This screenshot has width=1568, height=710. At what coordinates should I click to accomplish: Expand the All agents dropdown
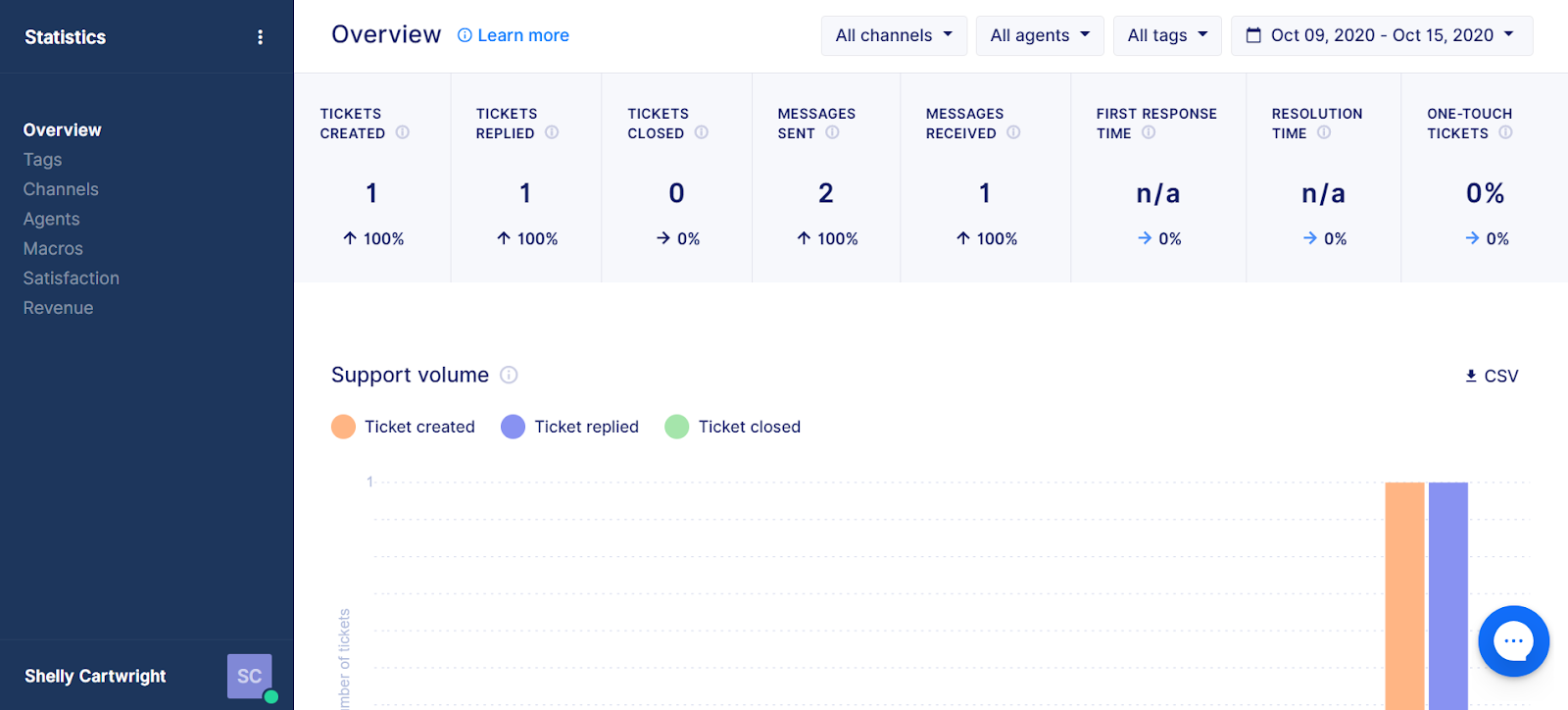pyautogui.click(x=1040, y=35)
